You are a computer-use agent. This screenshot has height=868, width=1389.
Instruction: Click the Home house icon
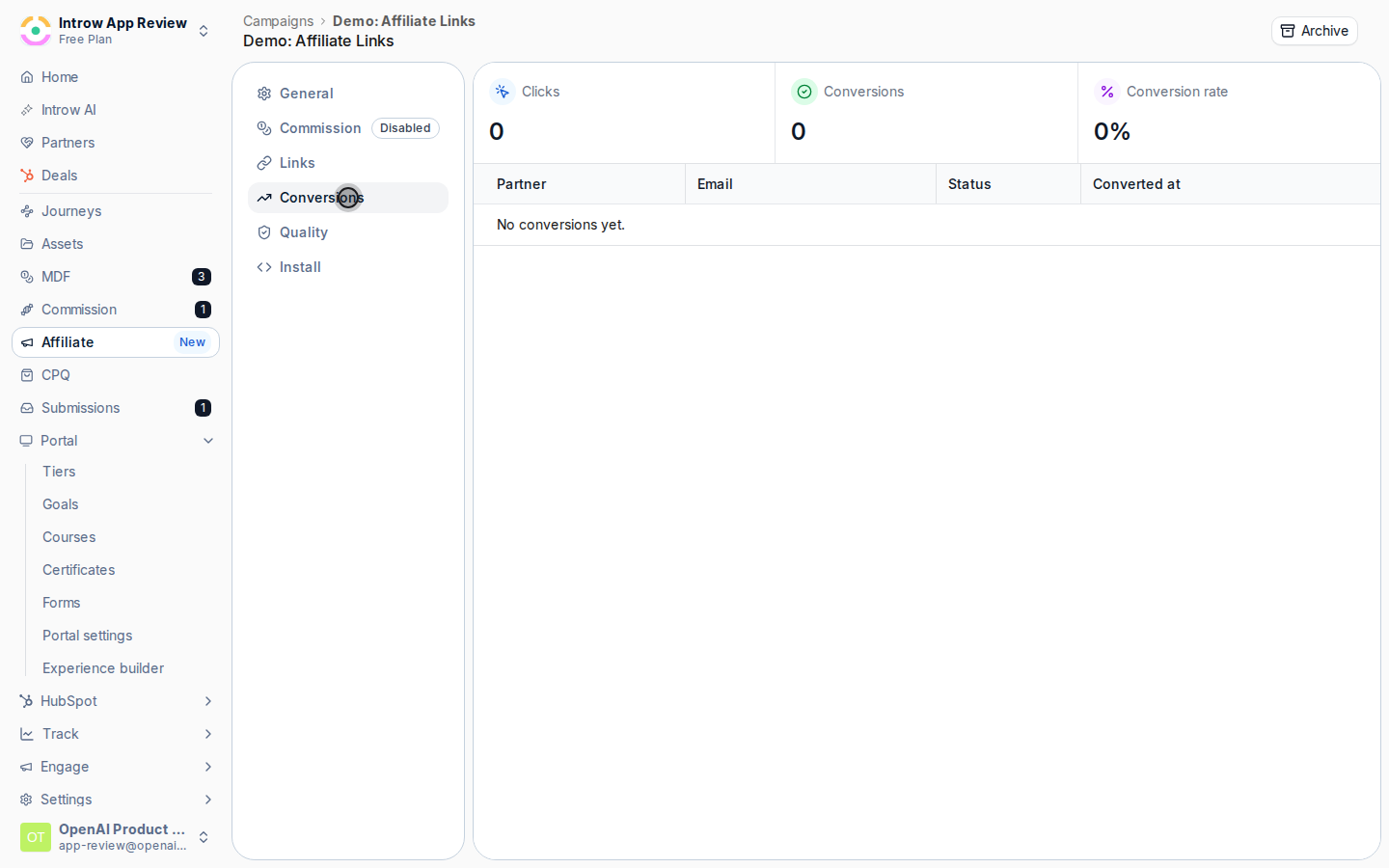[27, 77]
